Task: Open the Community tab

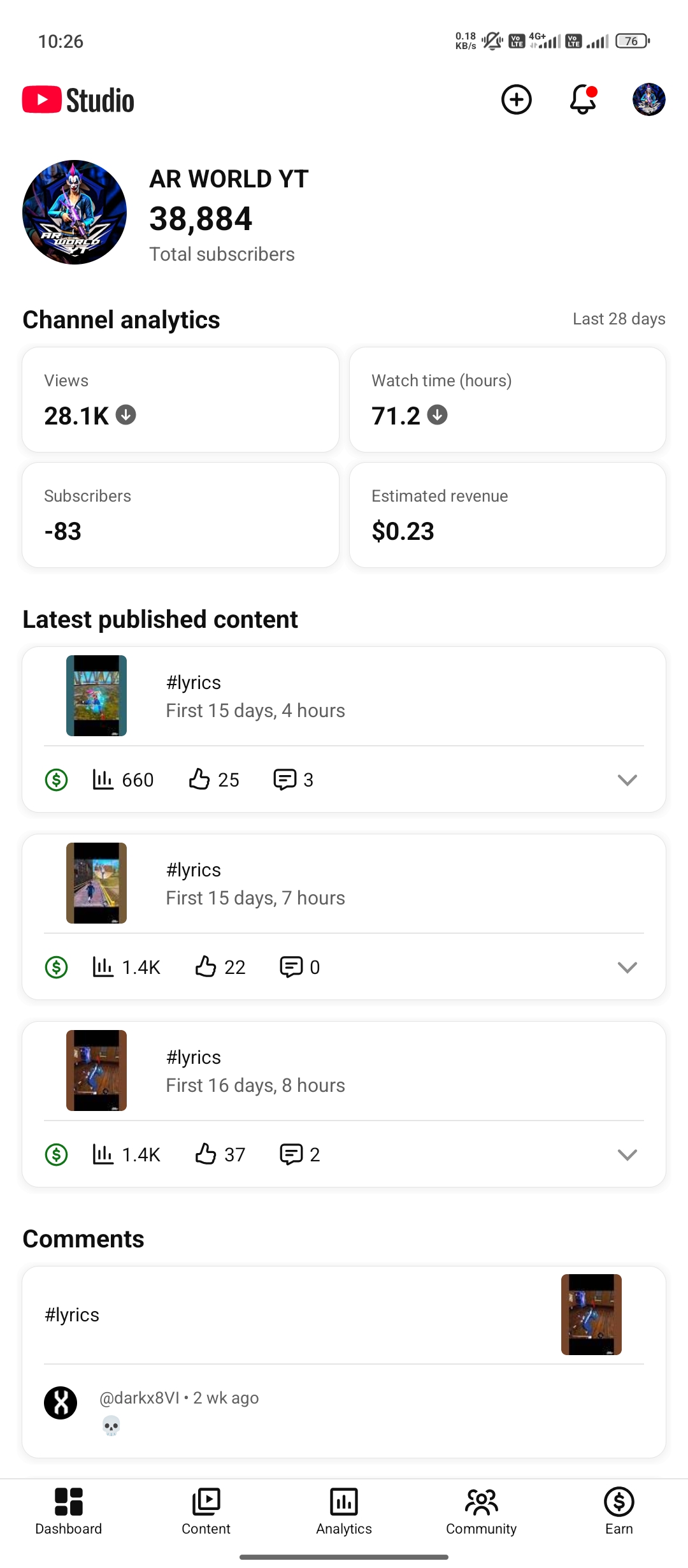Action: [482, 1511]
